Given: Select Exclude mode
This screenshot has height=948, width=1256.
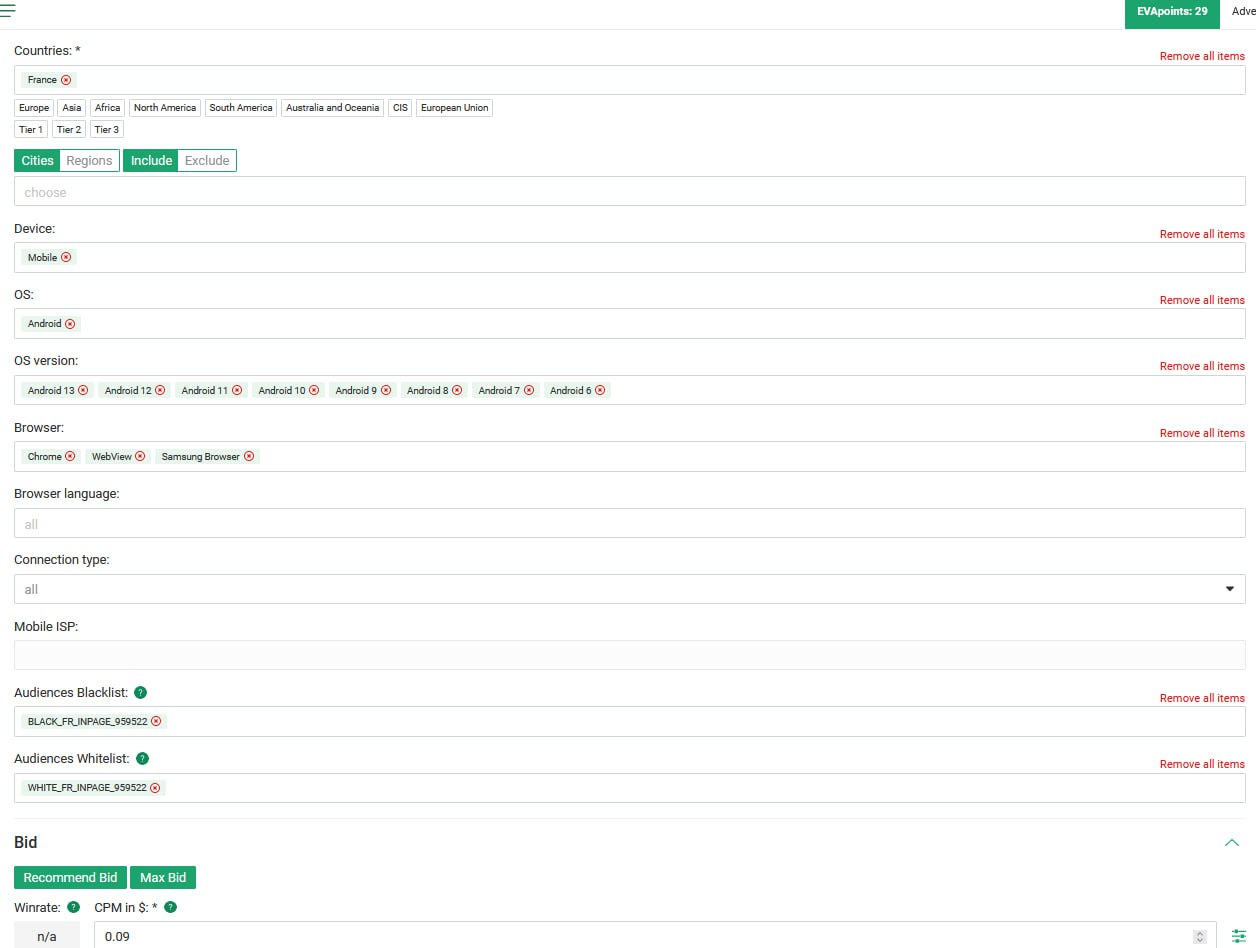Looking at the screenshot, I should coord(207,161).
